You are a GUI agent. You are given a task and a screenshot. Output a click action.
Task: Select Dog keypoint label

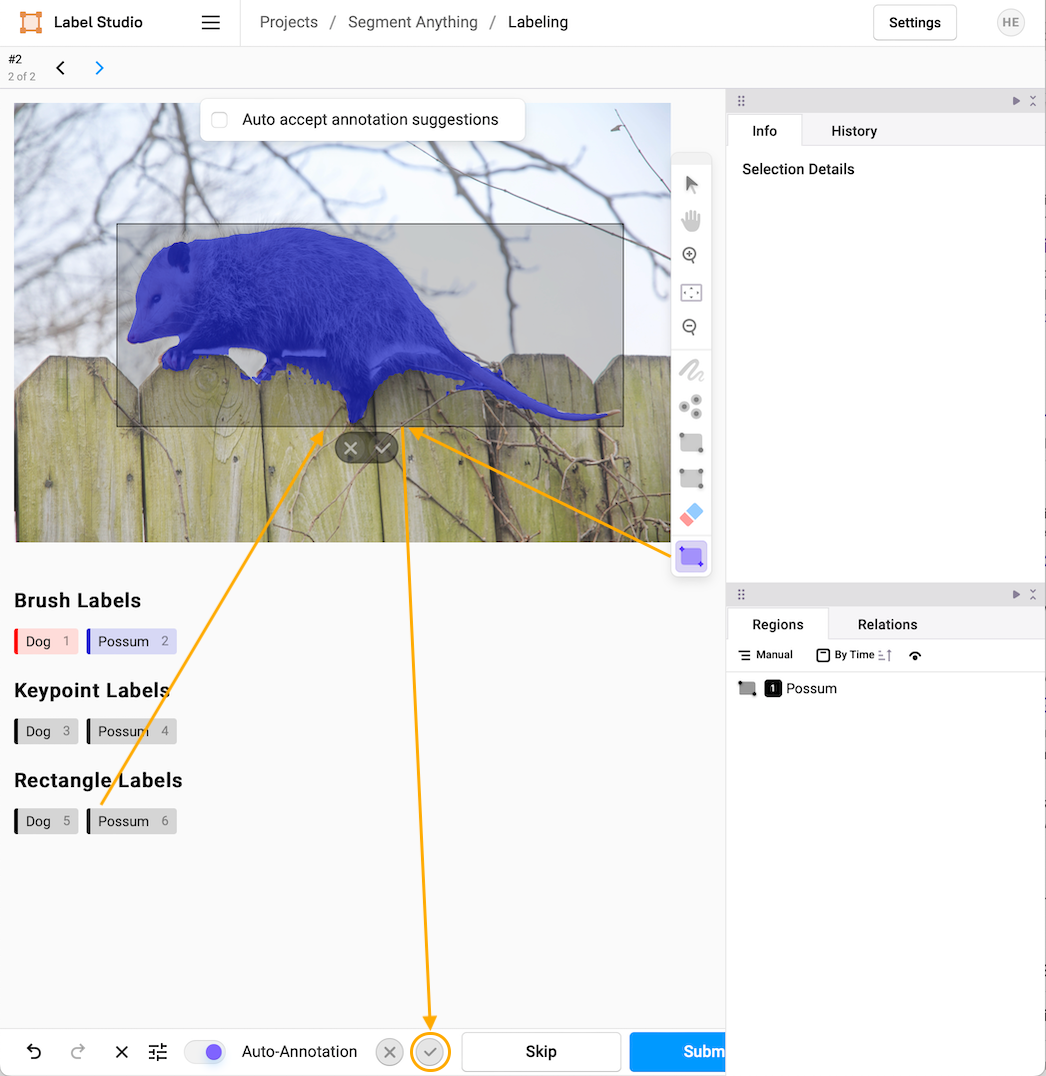tap(47, 731)
